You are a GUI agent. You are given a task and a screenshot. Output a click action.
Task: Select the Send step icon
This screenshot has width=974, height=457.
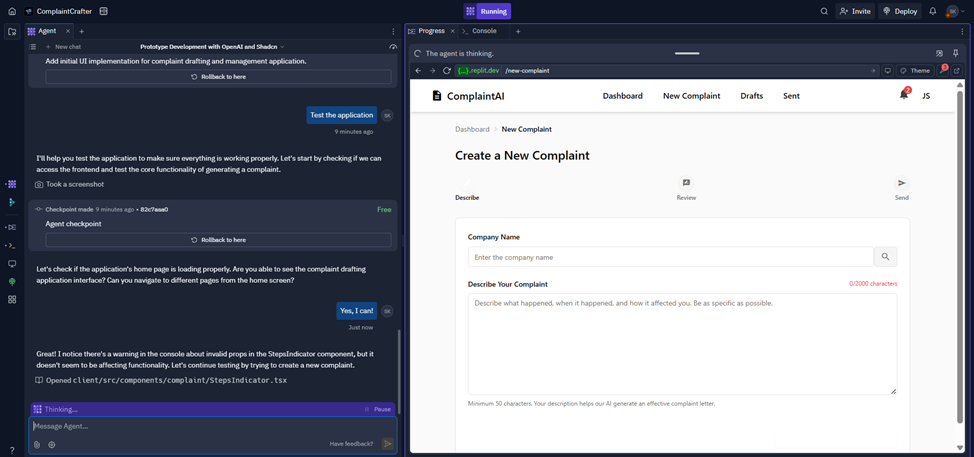click(x=902, y=183)
